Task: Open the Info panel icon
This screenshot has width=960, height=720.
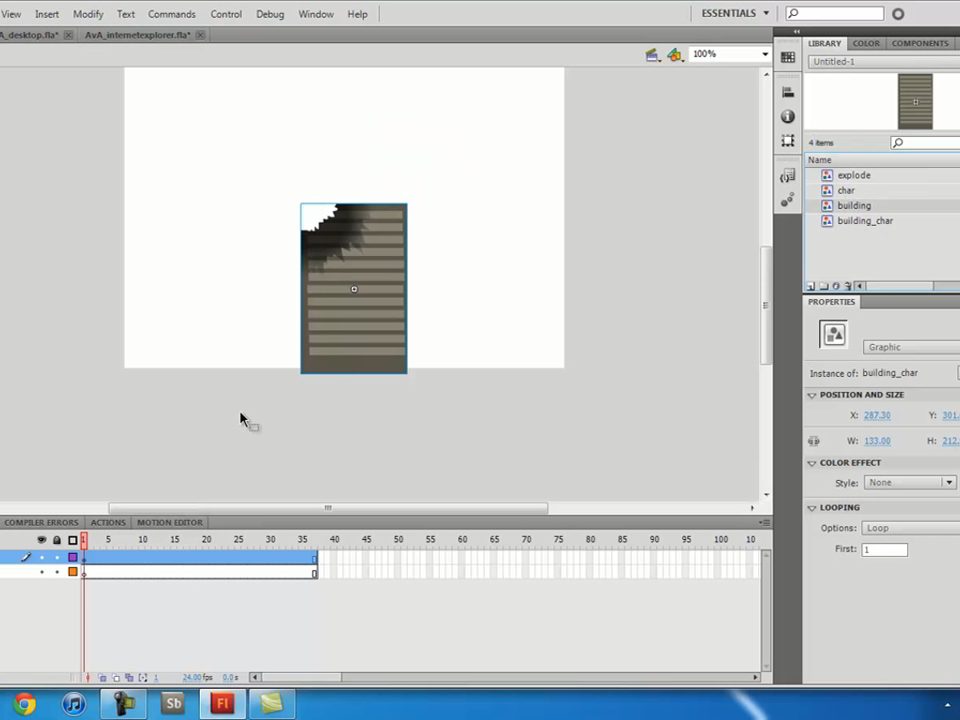Action: [788, 116]
